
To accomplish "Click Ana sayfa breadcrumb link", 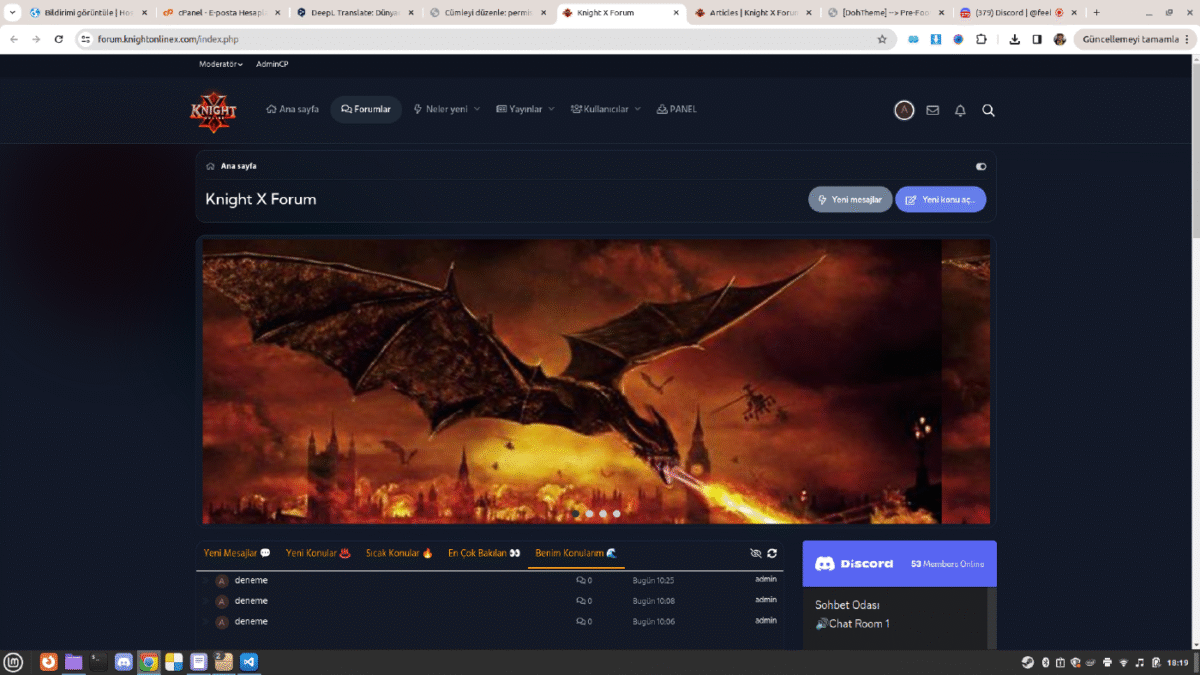I will (238, 166).
